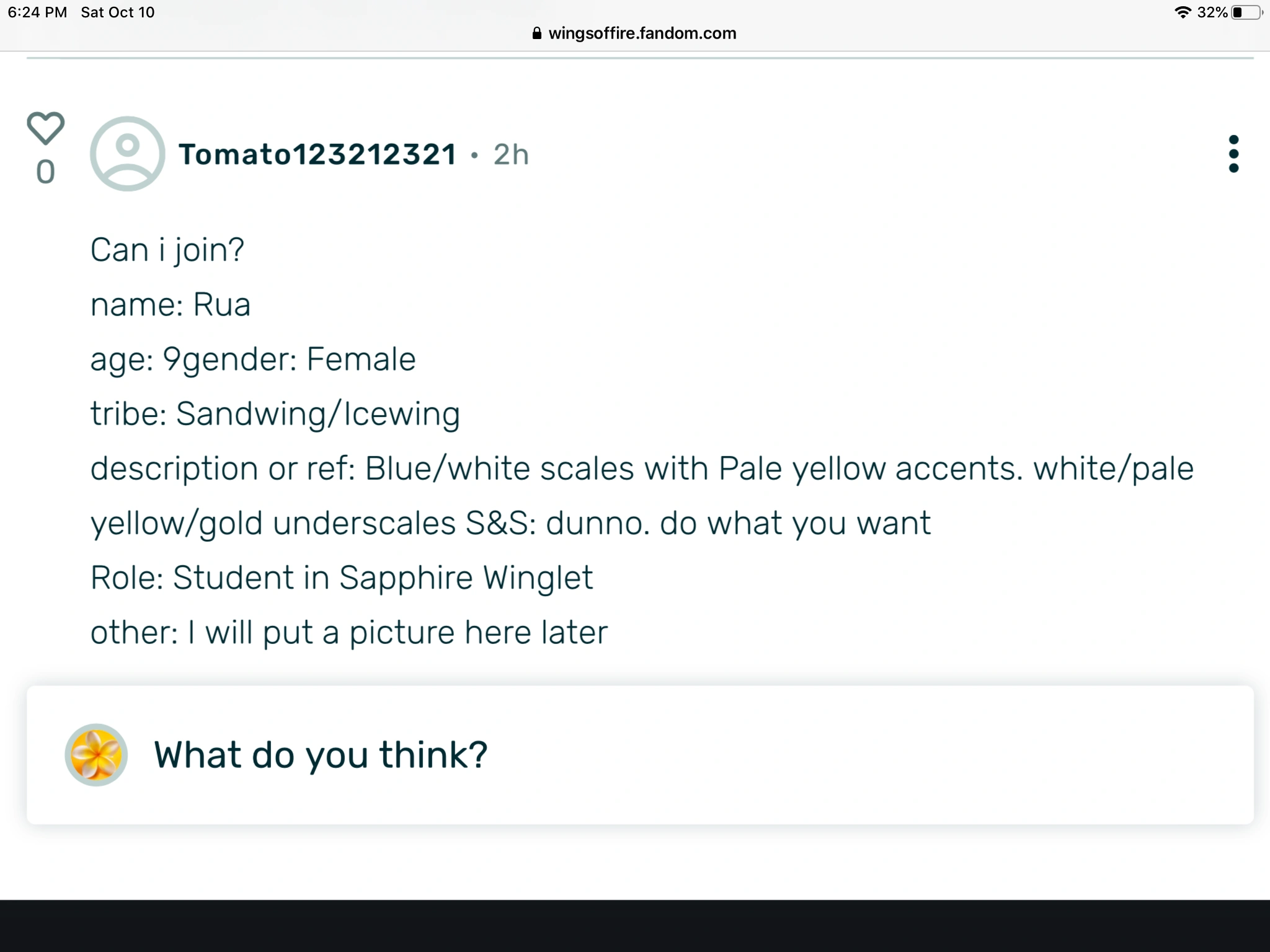This screenshot has height=952, width=1270.
Task: Open the three-dot post options menu
Action: point(1233,154)
